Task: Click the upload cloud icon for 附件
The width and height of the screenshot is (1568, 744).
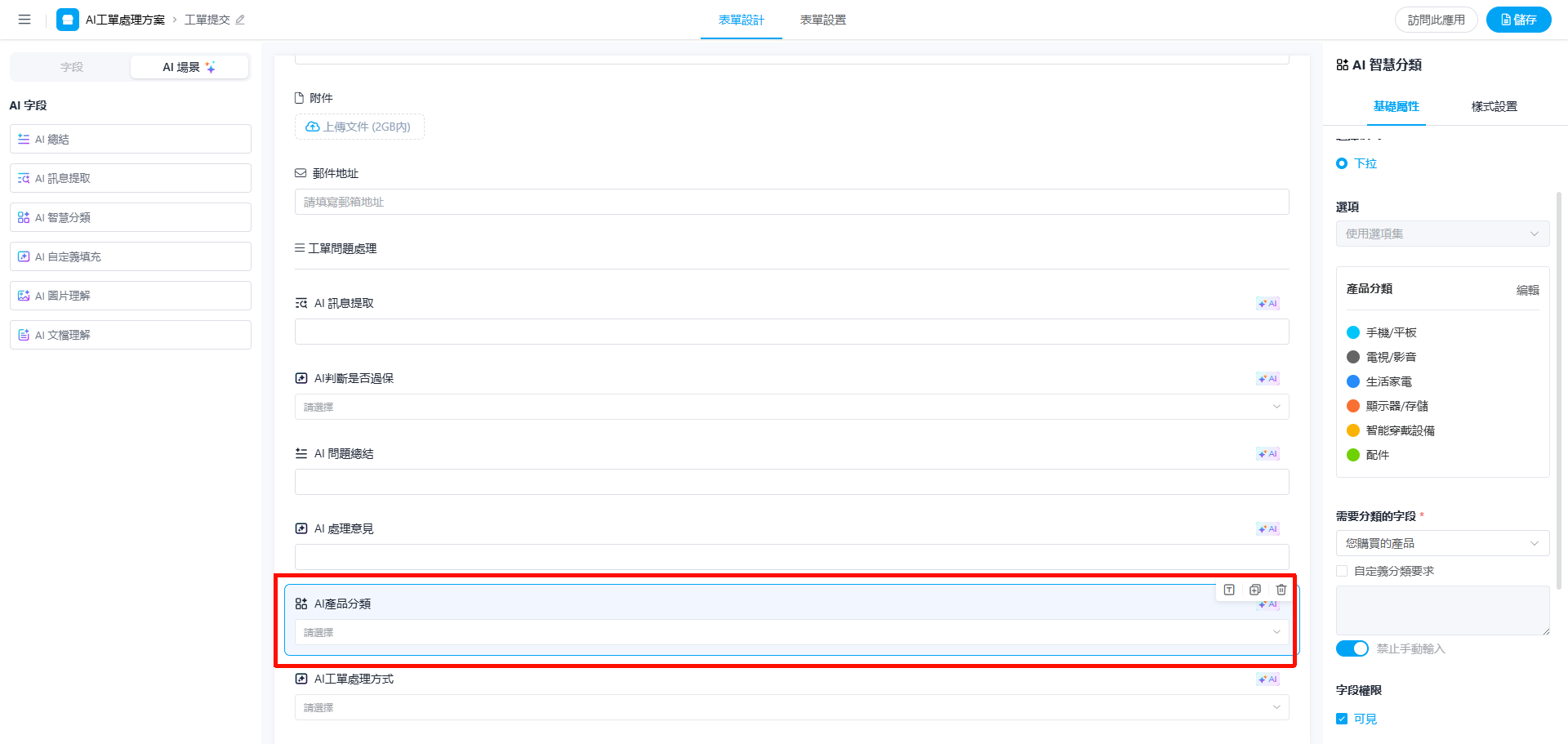Action: 312,127
